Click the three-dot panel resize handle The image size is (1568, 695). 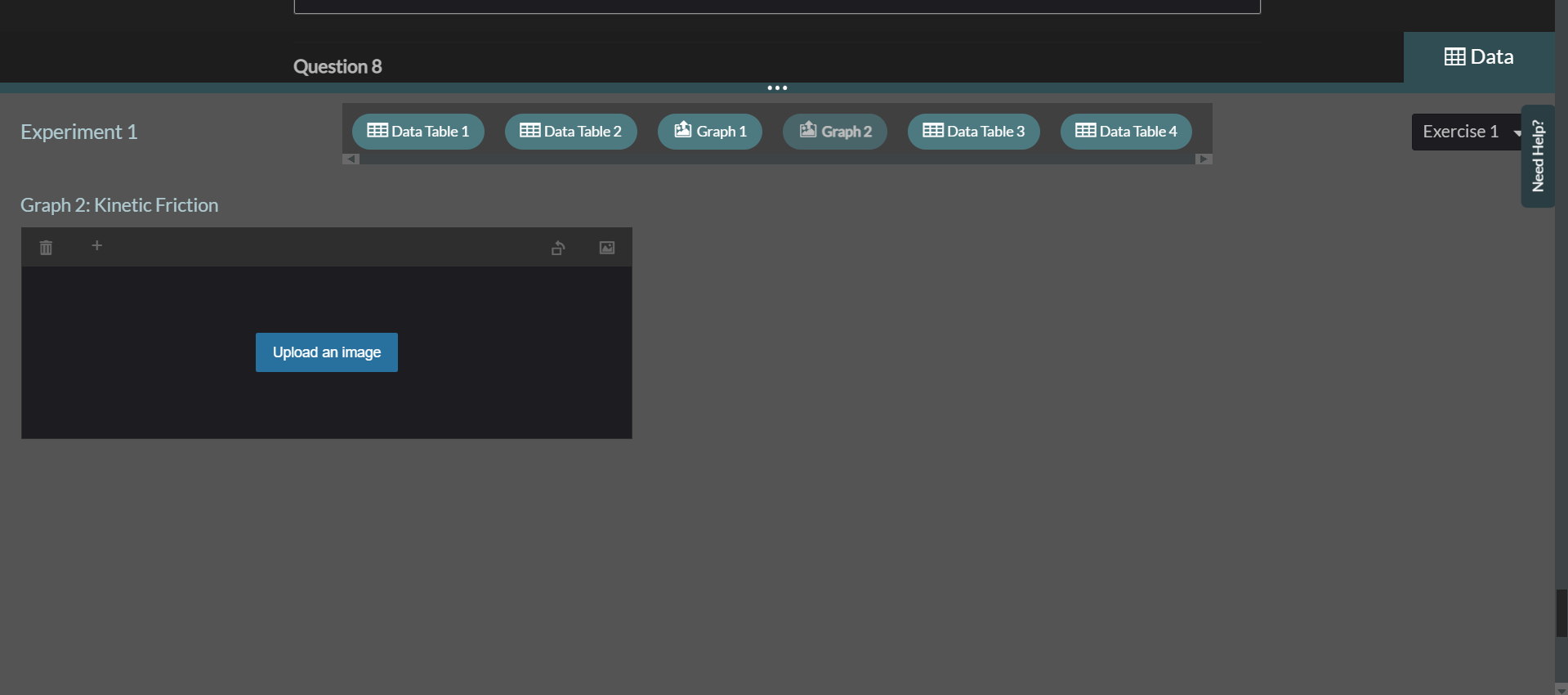tap(777, 87)
